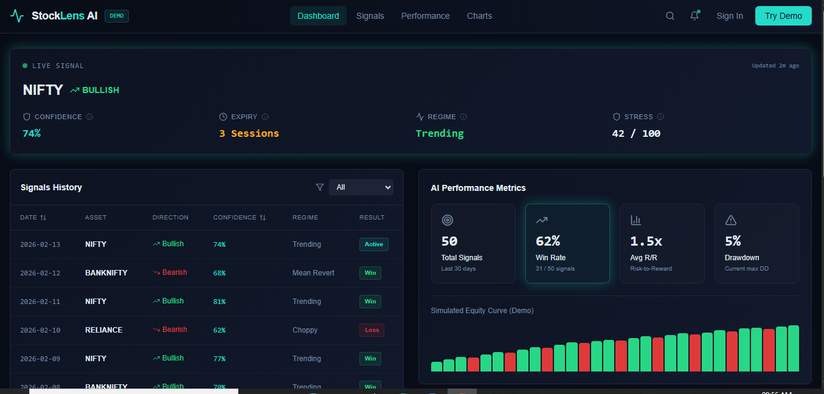Click the date 2026-02-13 cell
The image size is (824, 394).
pos(40,244)
